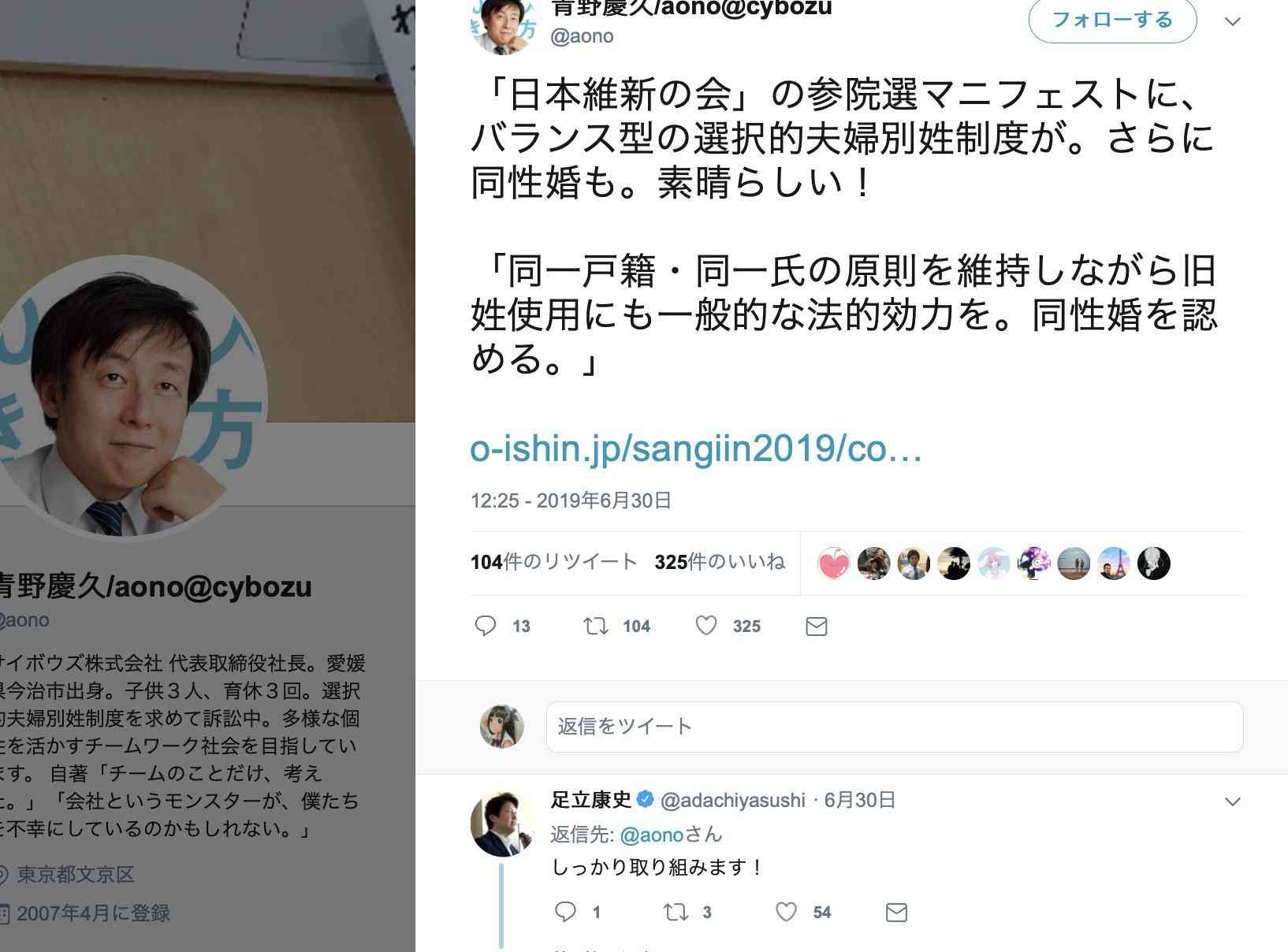Follow aono with フォローする button
Viewport: 1288px width, 952px height.
coord(1112,20)
